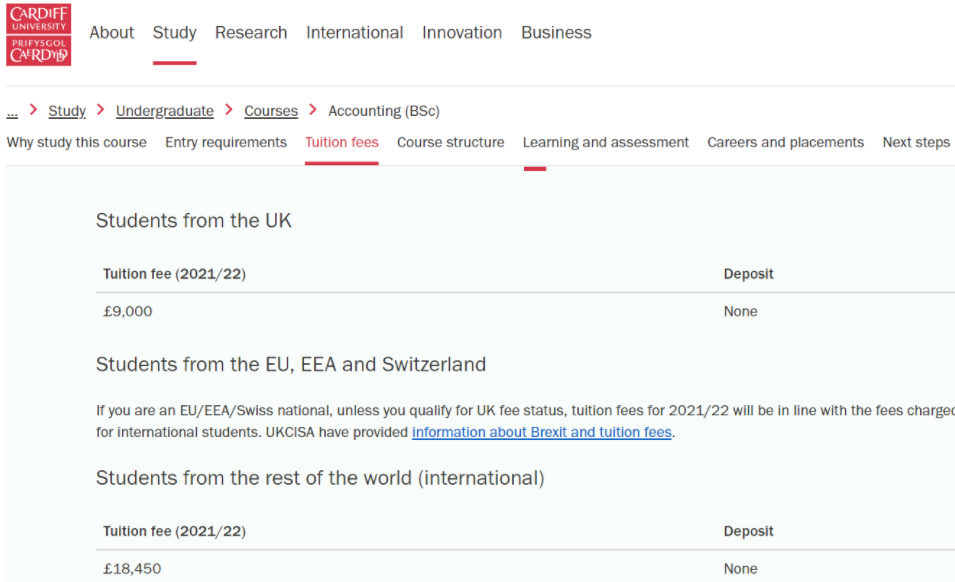Navigate to the Undergraduate breadcrumb
The image size is (955, 582).
click(165, 111)
